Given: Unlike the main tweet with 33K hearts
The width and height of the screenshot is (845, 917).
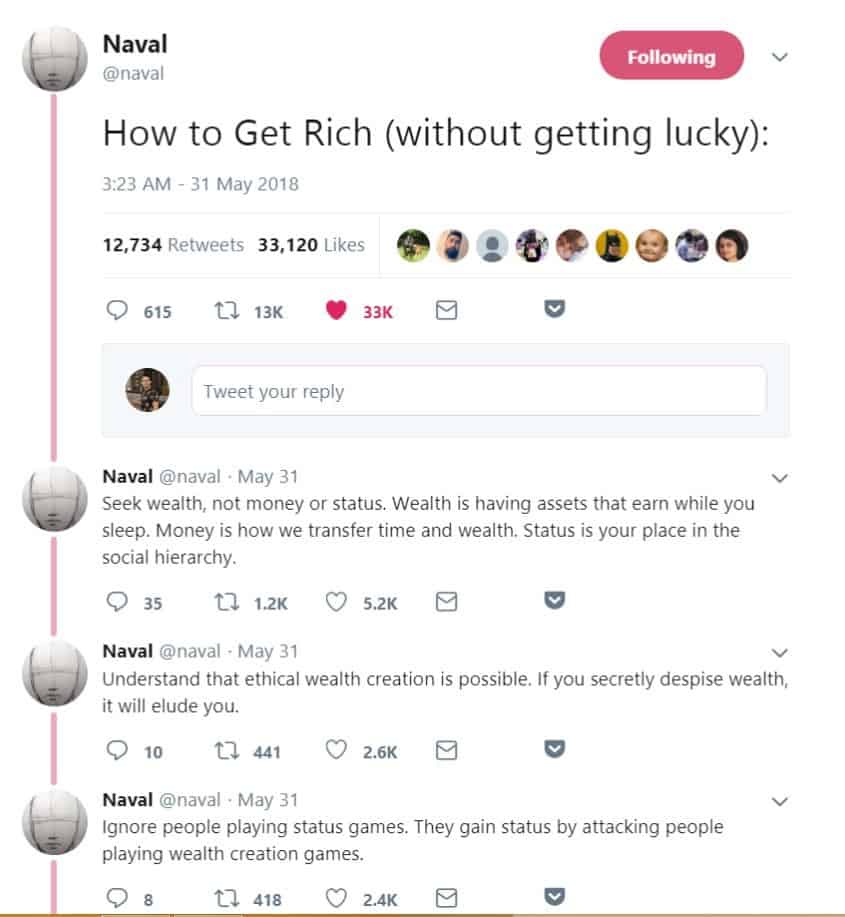Looking at the screenshot, I should (336, 310).
